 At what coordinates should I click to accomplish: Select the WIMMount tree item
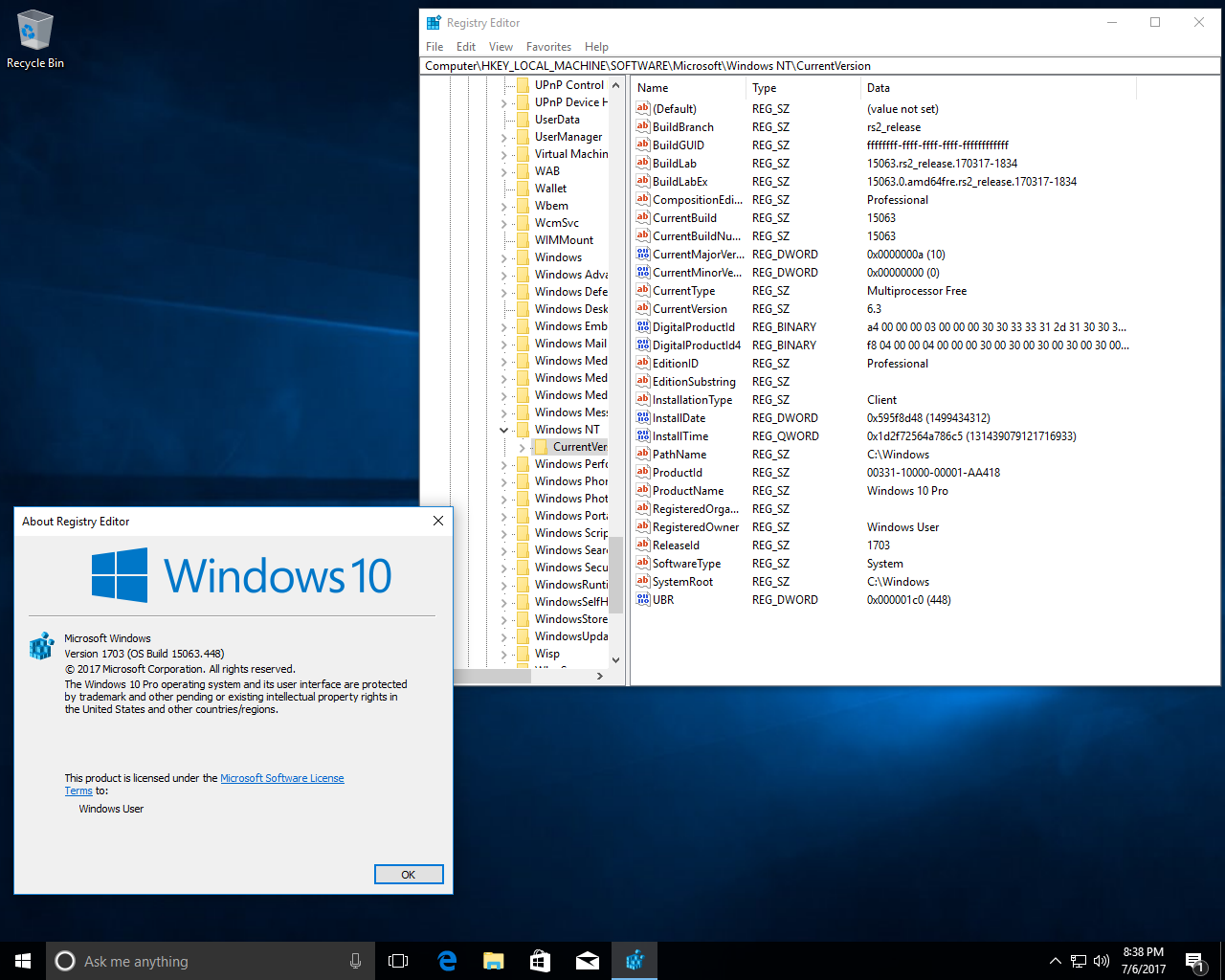click(564, 240)
